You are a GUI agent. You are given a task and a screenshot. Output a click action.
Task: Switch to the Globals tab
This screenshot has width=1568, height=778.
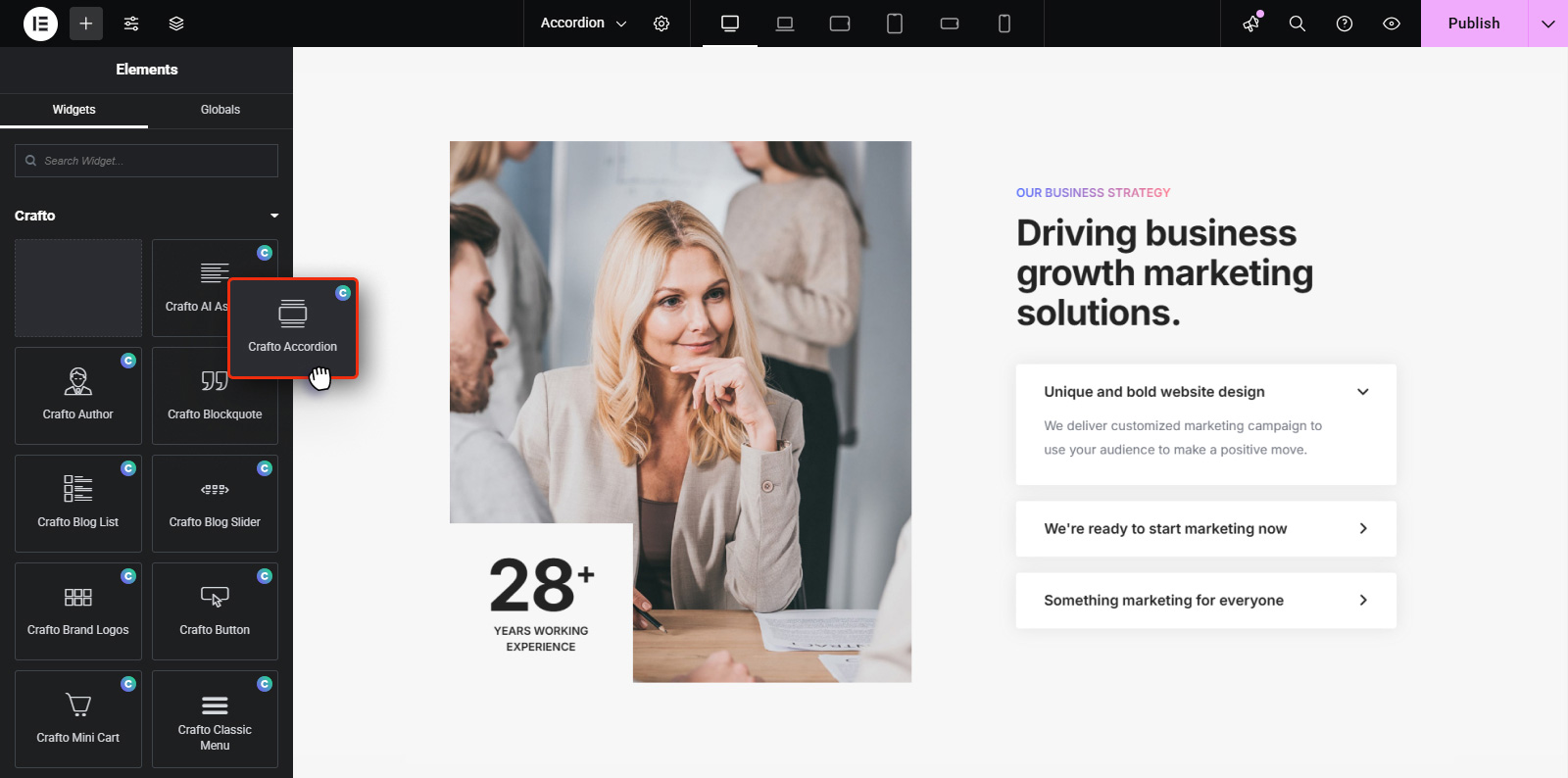(x=220, y=110)
